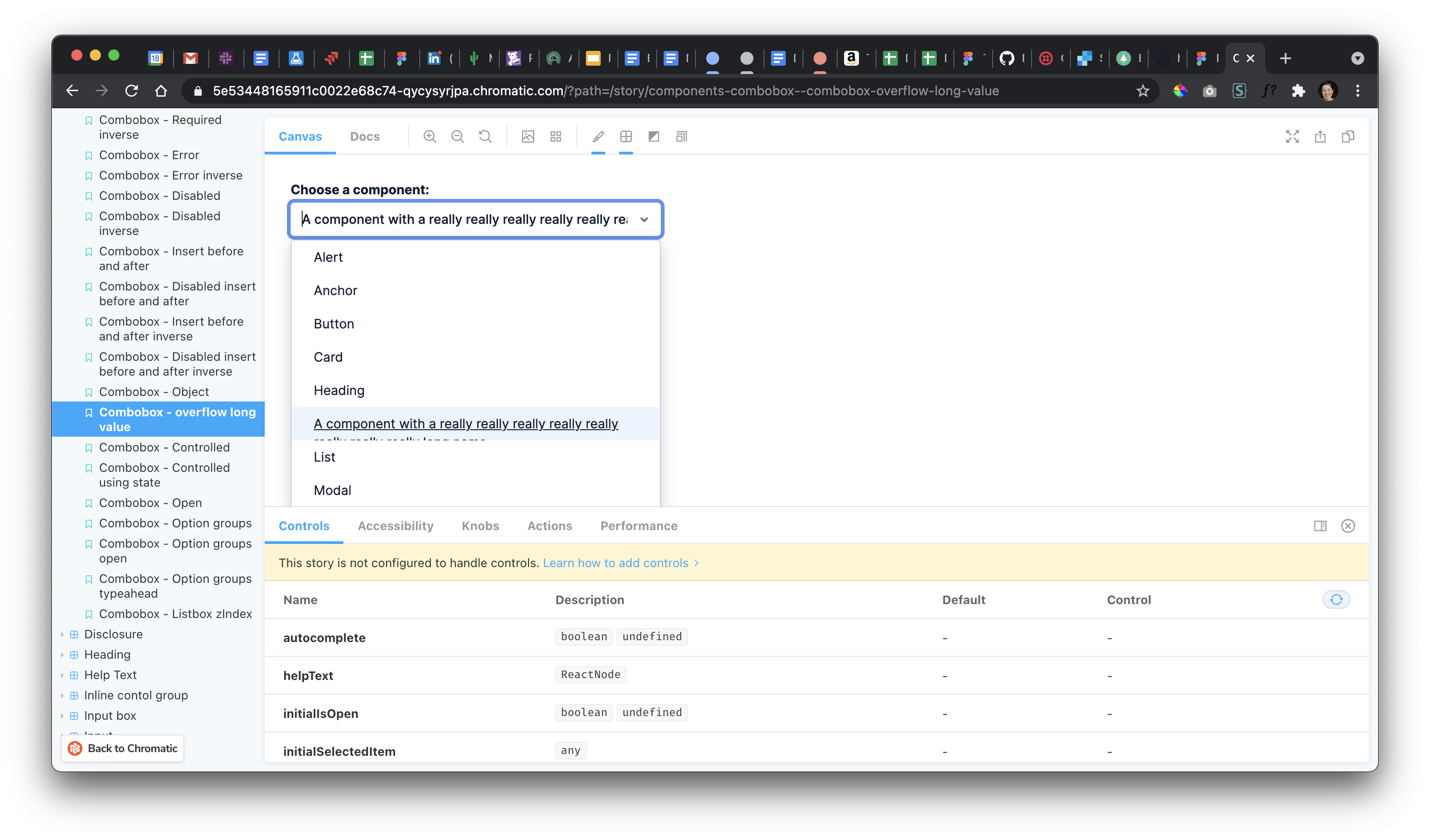Image resolution: width=1430 pixels, height=840 pixels.
Task: Click the zoom in magnifier icon
Action: pyautogui.click(x=429, y=137)
